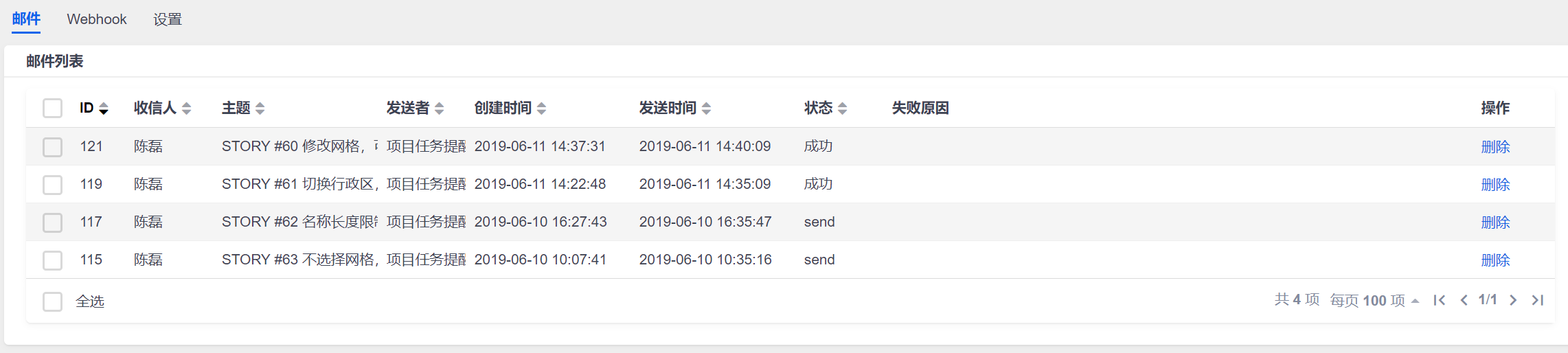Go to the next page

pyautogui.click(x=1513, y=300)
